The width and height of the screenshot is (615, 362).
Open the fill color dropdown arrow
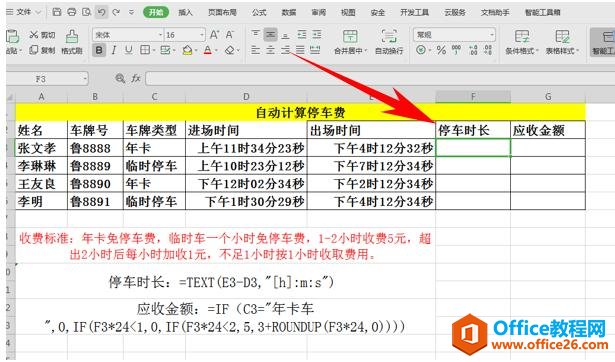pyautogui.click(x=196, y=51)
